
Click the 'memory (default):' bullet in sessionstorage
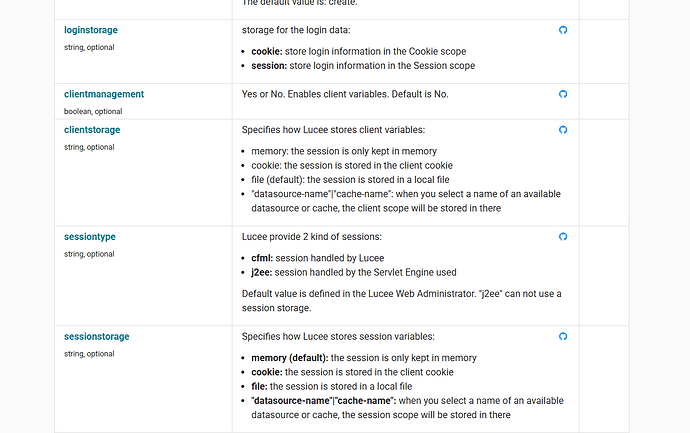click(x=290, y=358)
